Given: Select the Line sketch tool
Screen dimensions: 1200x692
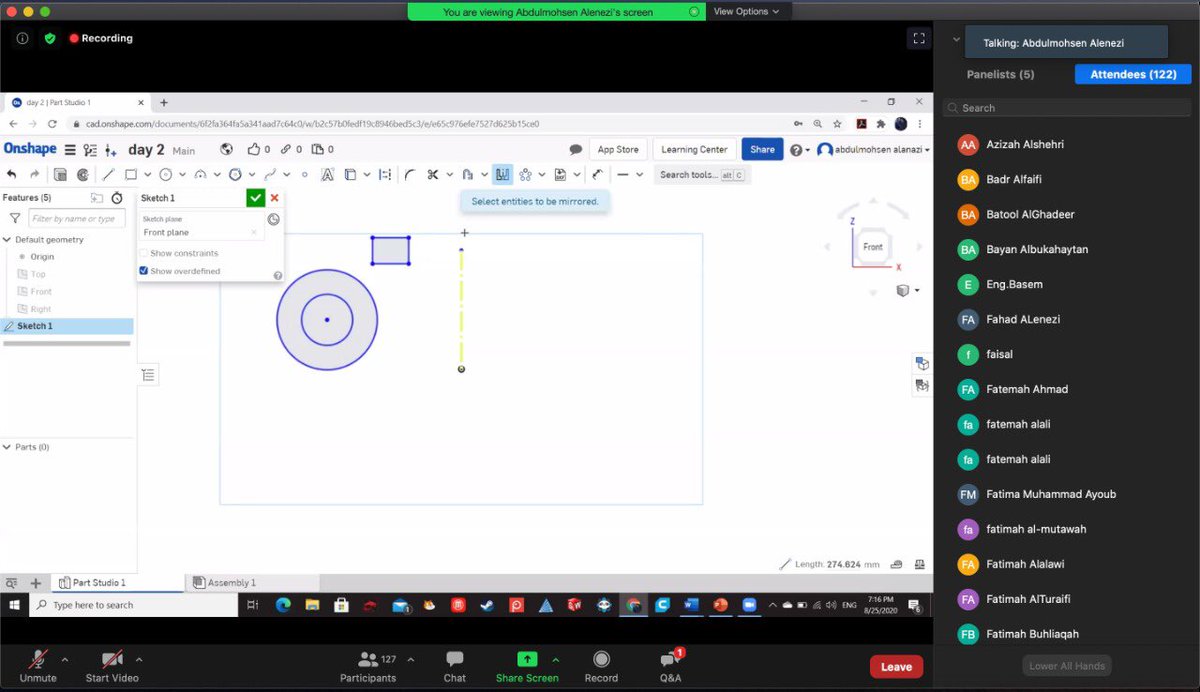Looking at the screenshot, I should (x=109, y=174).
